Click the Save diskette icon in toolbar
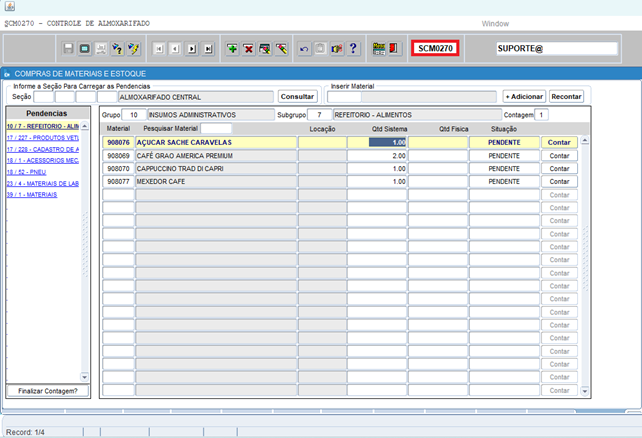Viewport: 642px width, 438px height. (68, 49)
